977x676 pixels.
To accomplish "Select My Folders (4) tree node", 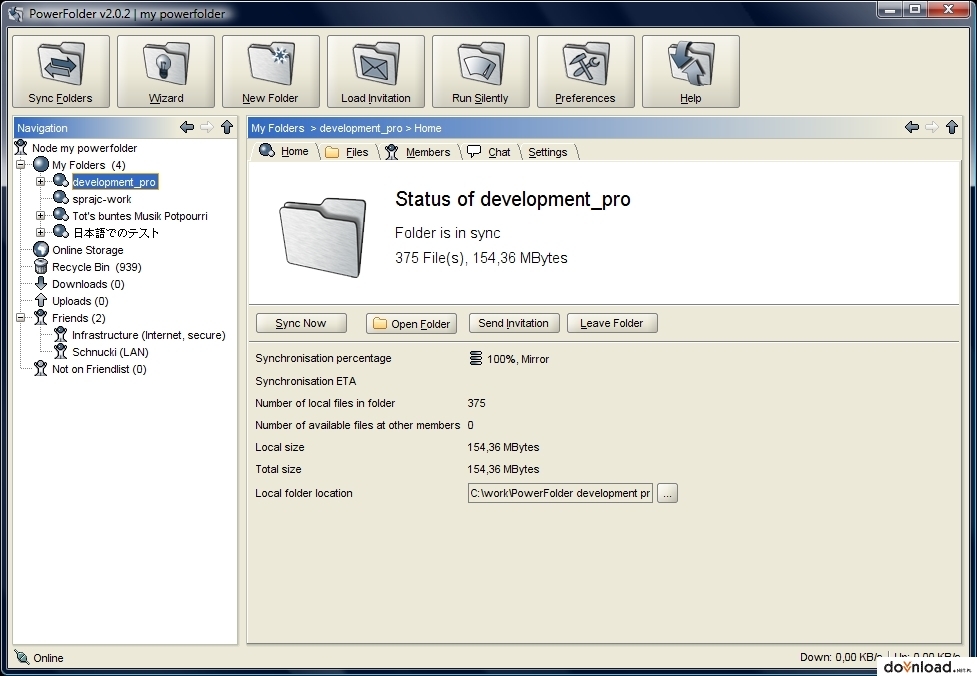I will point(88,165).
